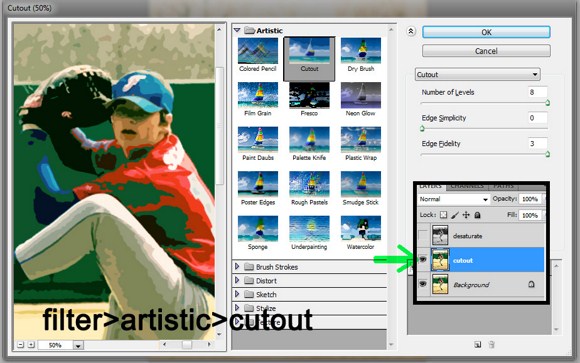Toggle lock image pixels brush icon
The image size is (580, 363).
point(455,215)
